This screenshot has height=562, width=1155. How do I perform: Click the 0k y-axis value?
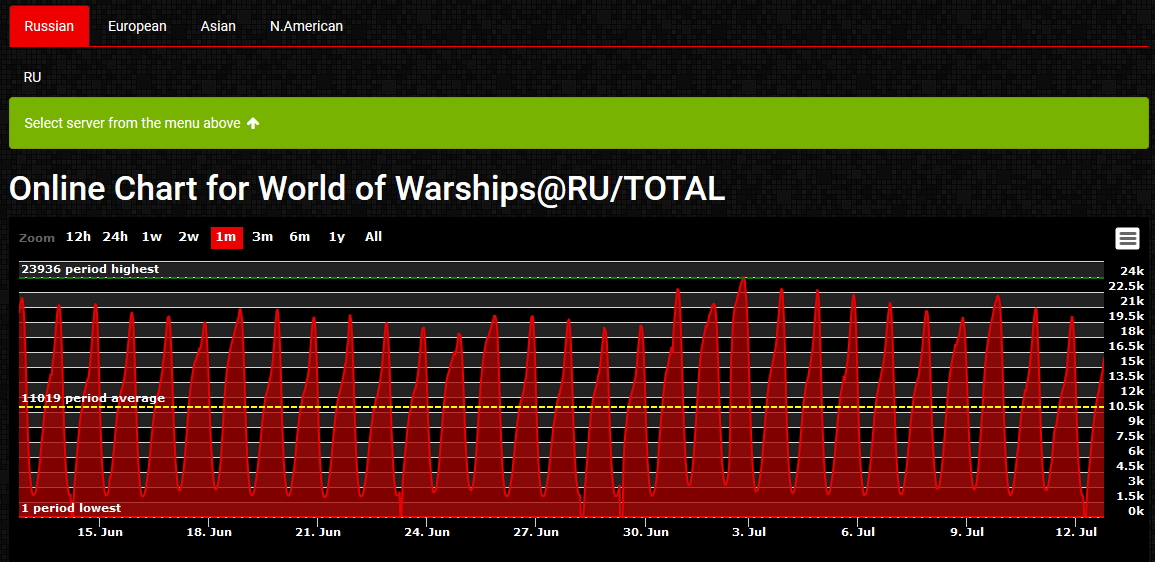(1137, 511)
